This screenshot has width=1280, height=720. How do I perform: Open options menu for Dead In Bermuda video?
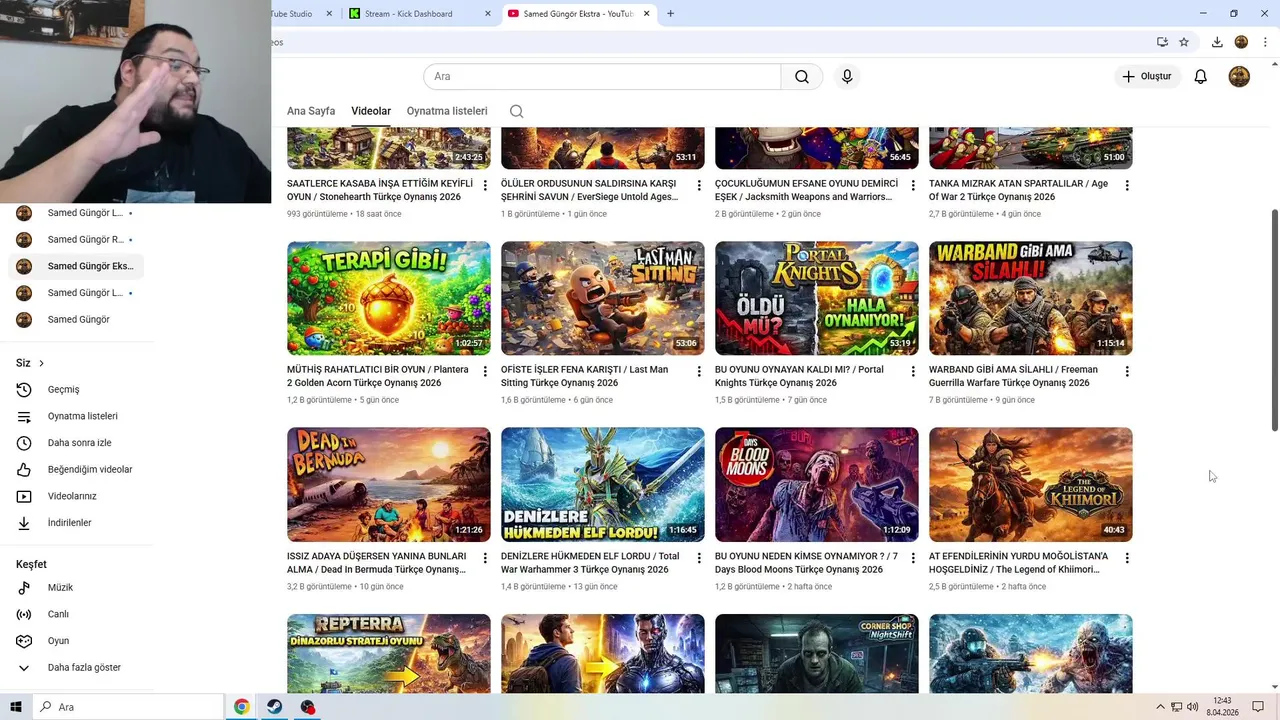485,558
